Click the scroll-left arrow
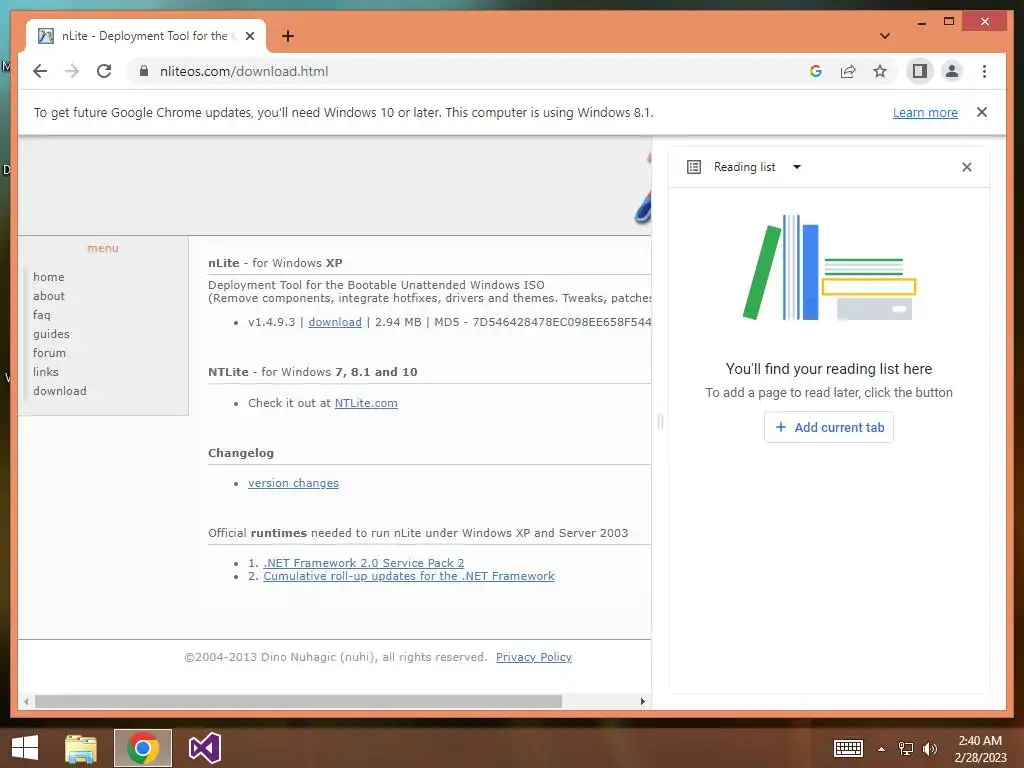1024x768 pixels. [26, 701]
